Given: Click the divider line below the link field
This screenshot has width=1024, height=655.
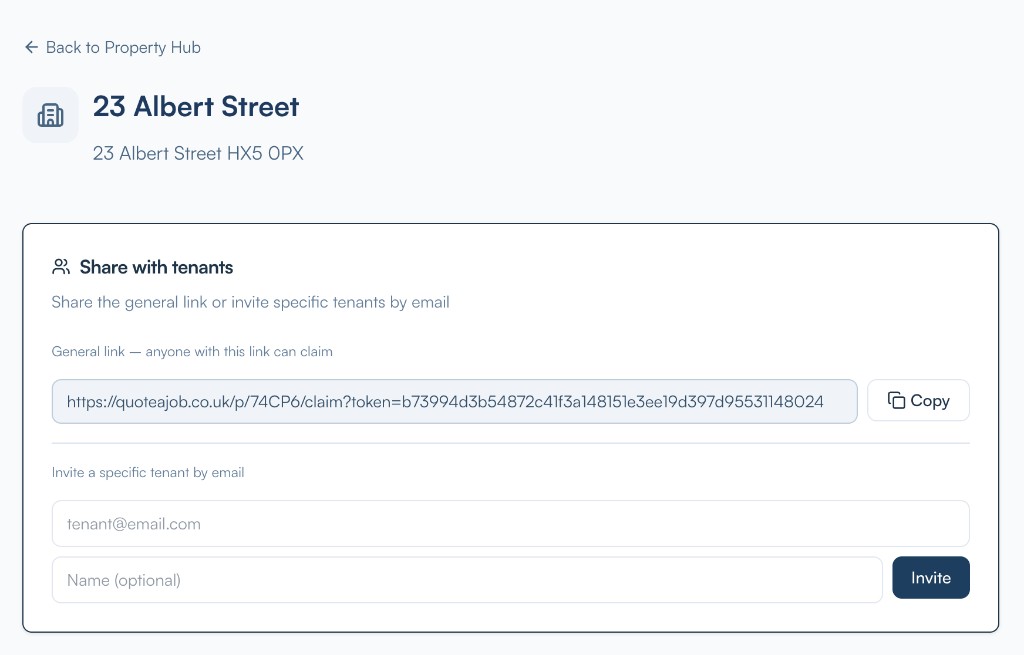Looking at the screenshot, I should tap(510, 443).
